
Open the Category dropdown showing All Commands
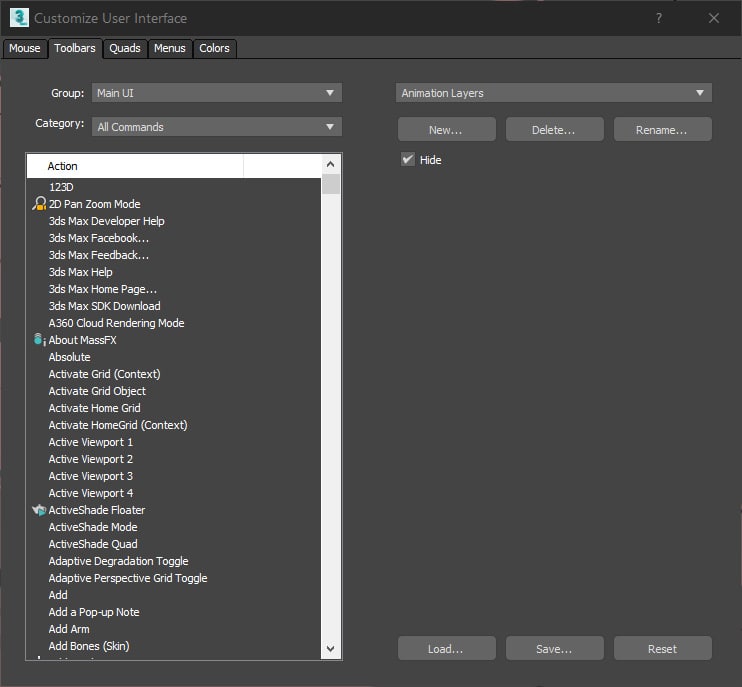coord(216,127)
